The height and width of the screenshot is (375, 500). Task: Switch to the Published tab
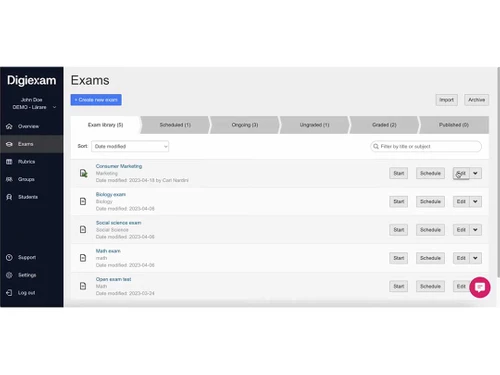454,125
